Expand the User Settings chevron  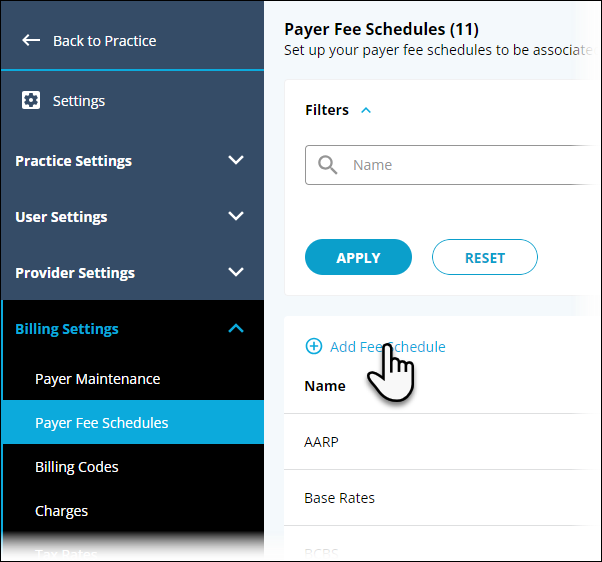point(236,217)
